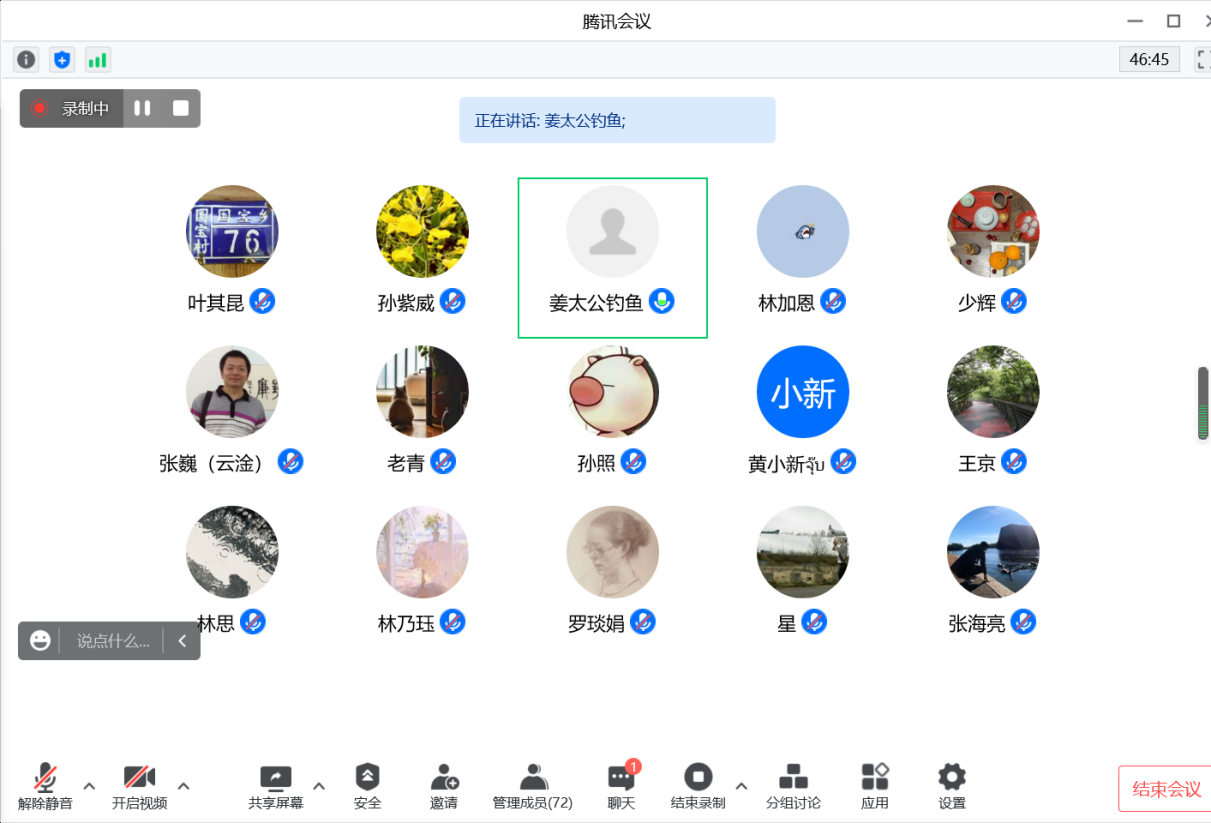Start 共享屏幕 screen sharing

click(275, 787)
